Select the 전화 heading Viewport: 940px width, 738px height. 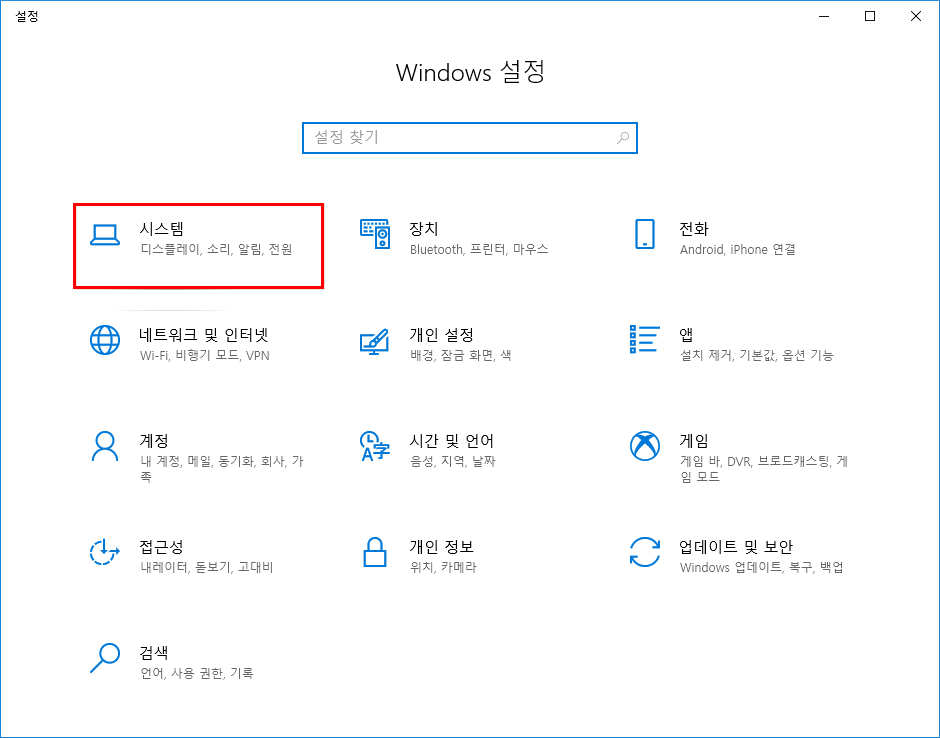pyautogui.click(x=694, y=228)
